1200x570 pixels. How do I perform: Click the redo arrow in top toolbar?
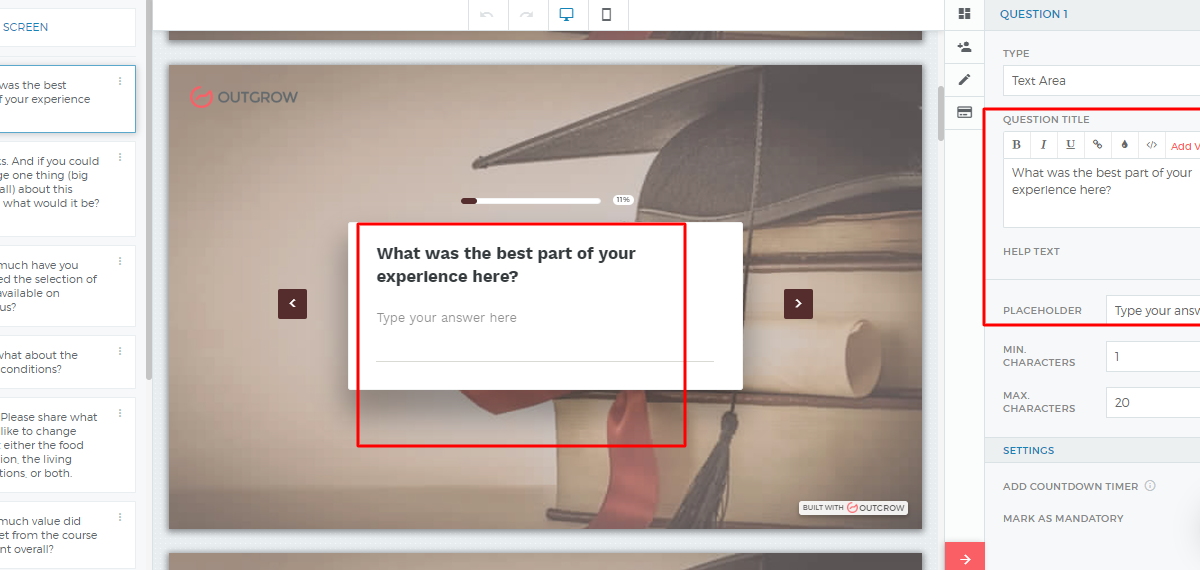tap(527, 14)
